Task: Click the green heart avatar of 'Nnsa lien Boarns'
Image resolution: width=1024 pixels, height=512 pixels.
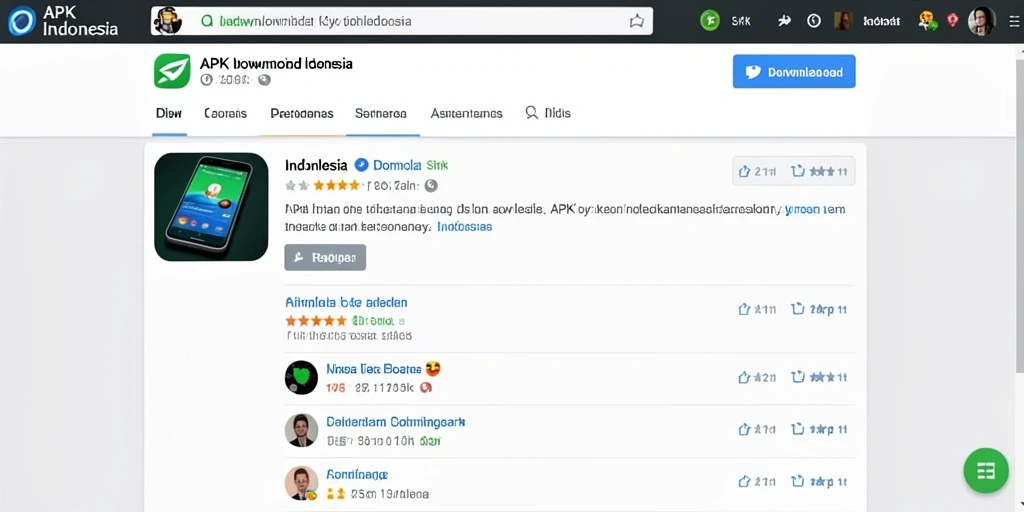Action: (x=301, y=377)
